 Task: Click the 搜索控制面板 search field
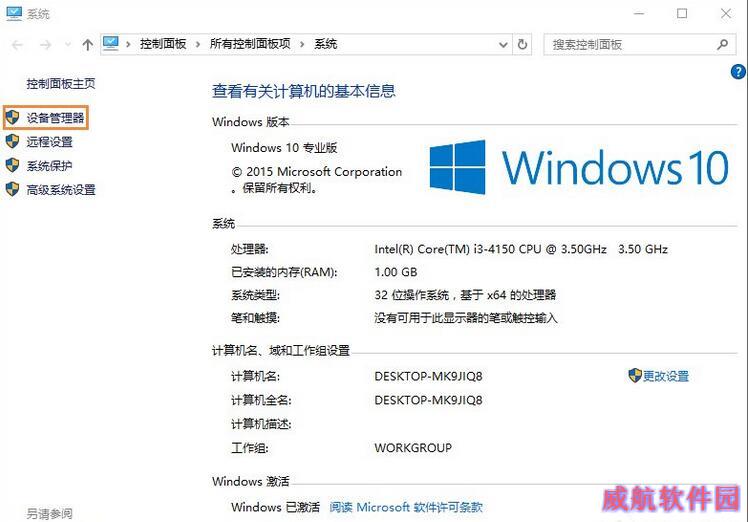click(x=629, y=44)
